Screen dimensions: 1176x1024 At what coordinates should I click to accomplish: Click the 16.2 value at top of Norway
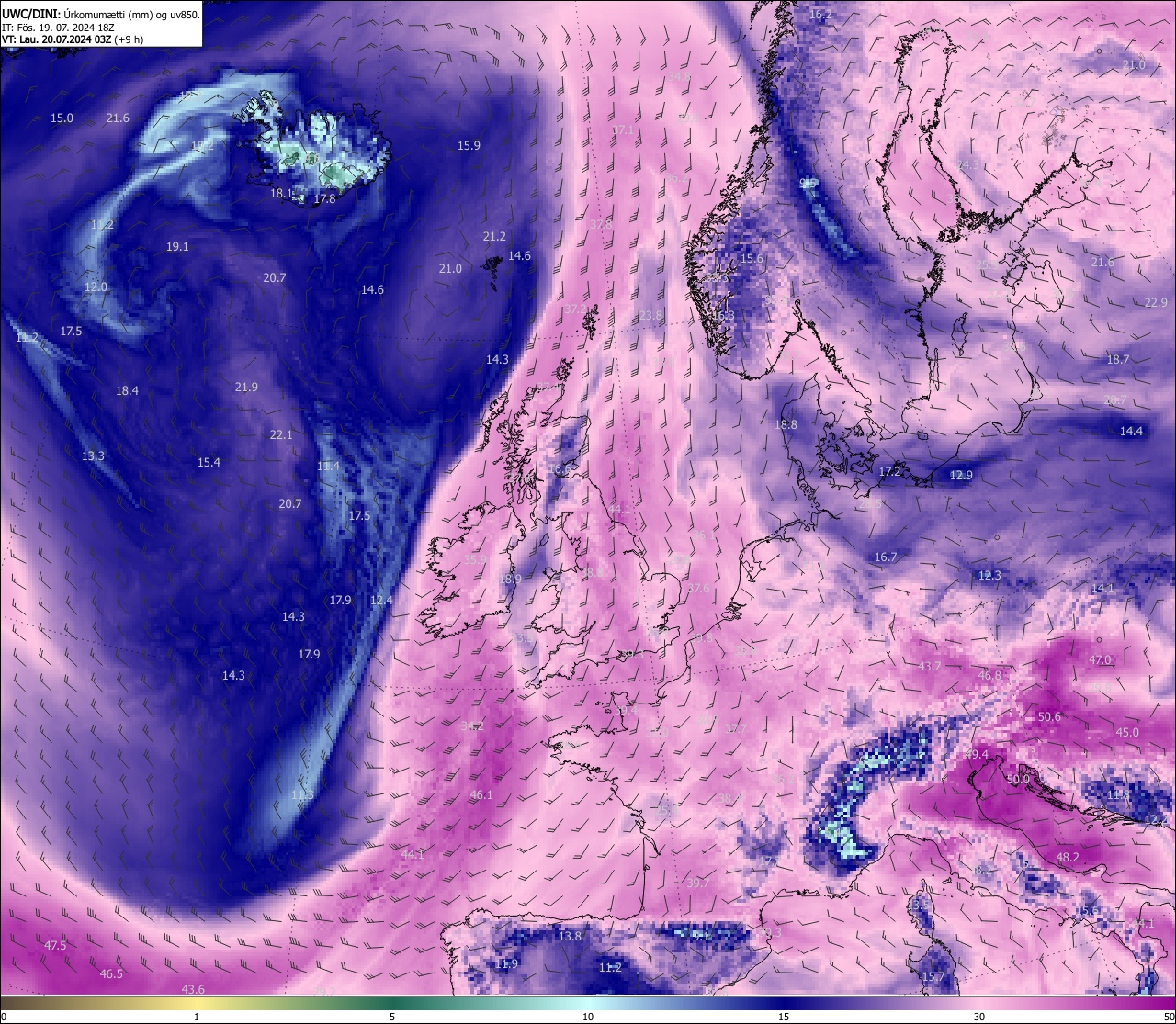click(820, 16)
